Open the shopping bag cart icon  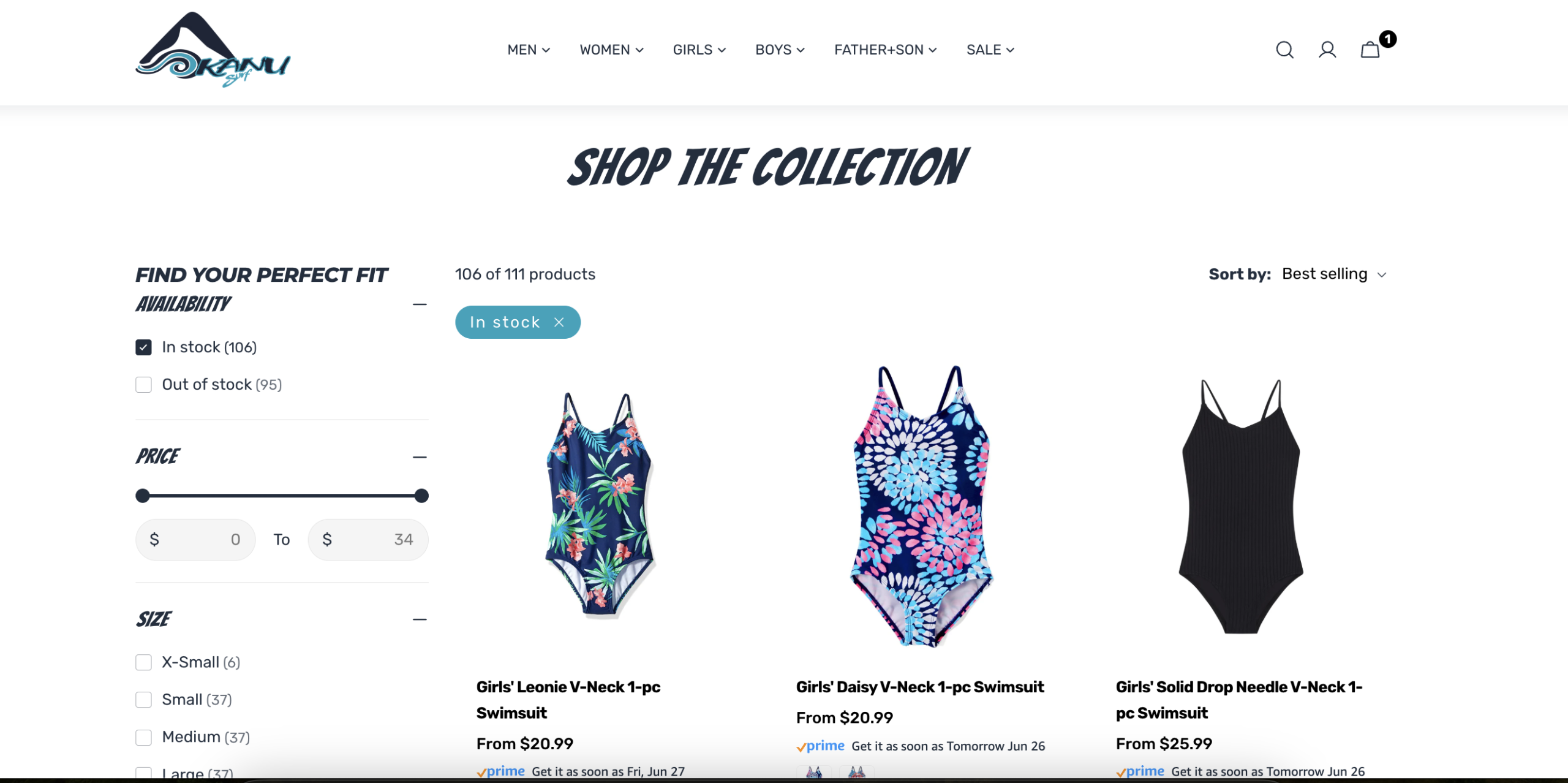click(x=1370, y=50)
